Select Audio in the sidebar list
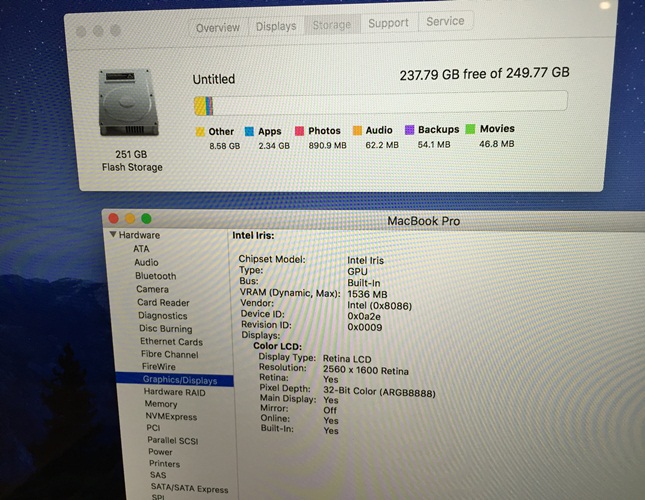 146,262
